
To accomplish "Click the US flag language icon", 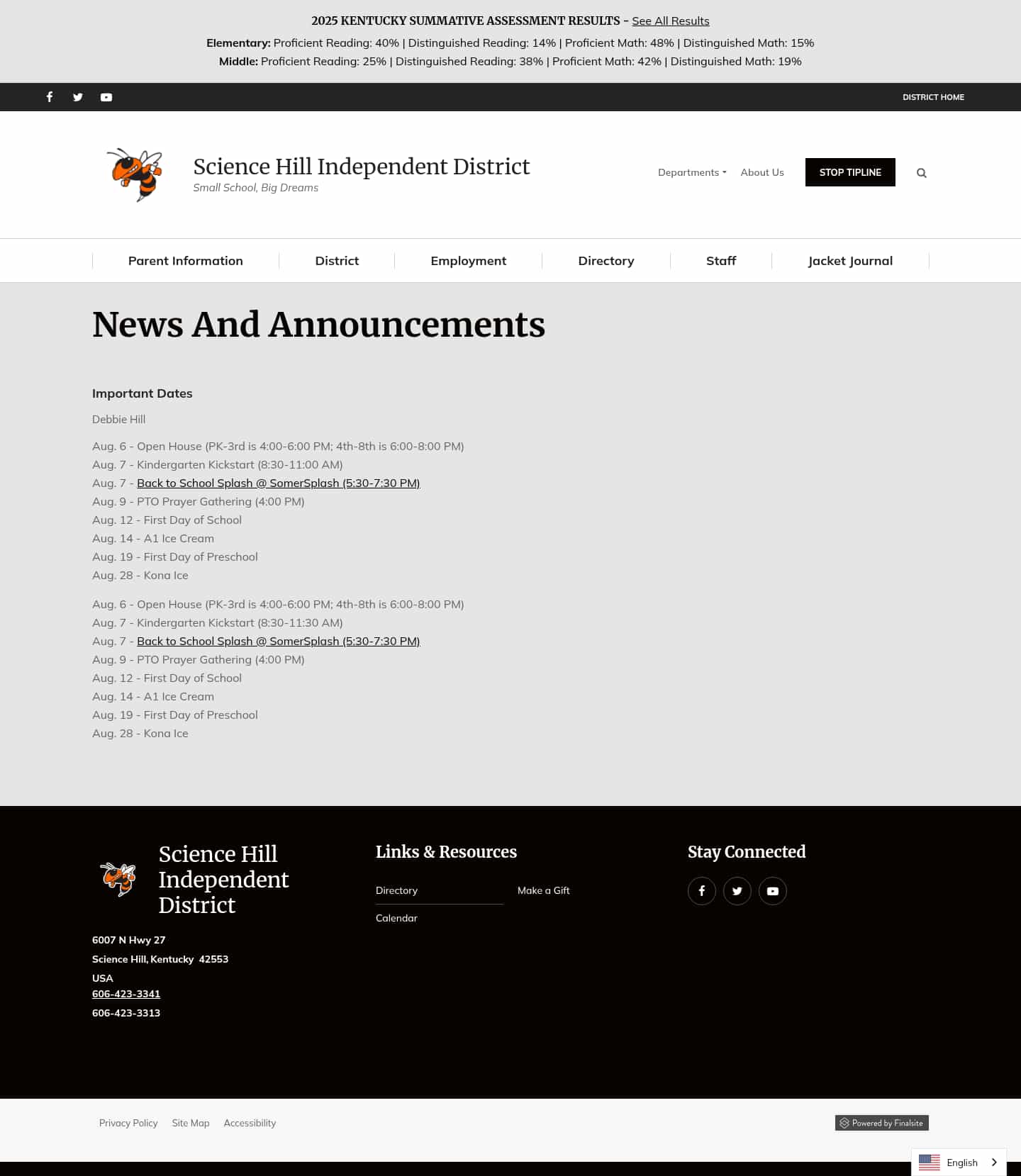I will [x=930, y=1163].
